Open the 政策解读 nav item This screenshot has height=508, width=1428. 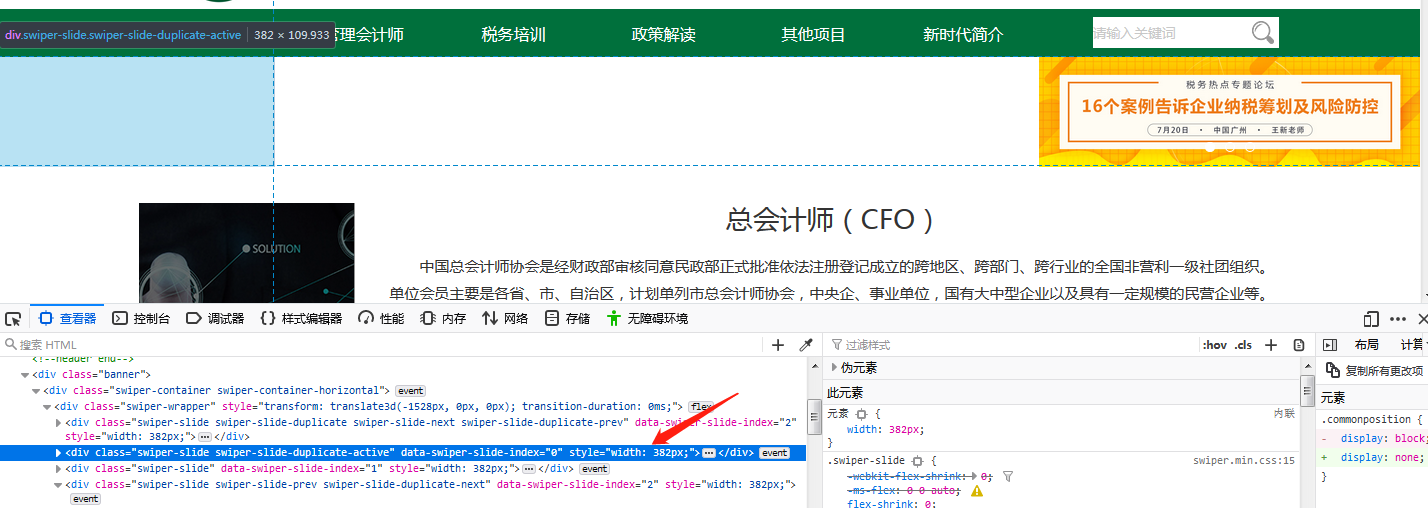coord(663,35)
